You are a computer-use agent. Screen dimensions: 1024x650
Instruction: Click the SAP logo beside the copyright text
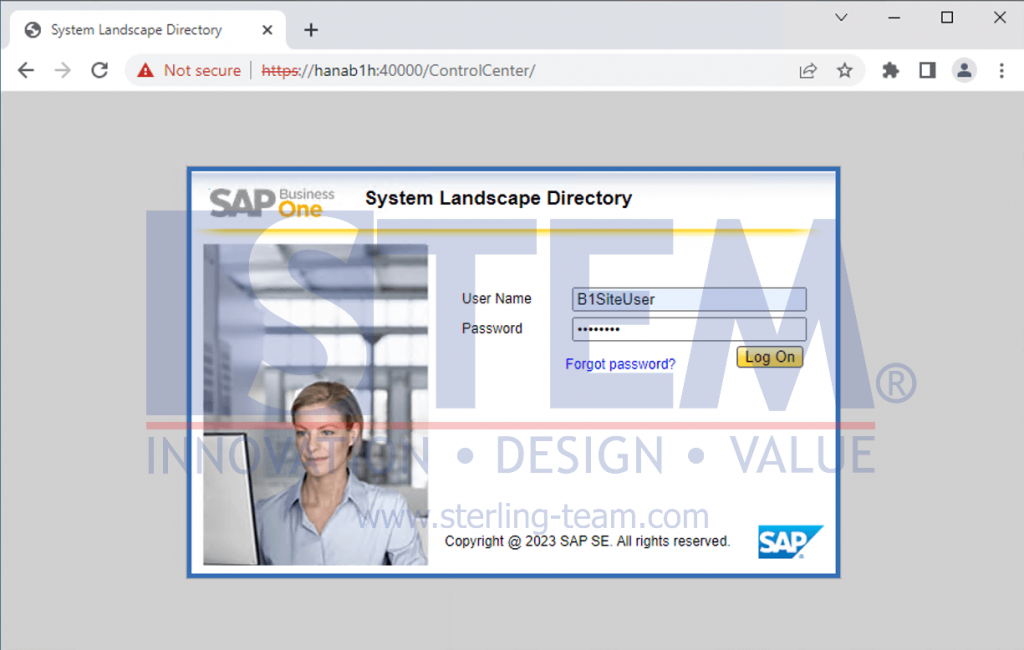pyautogui.click(x=790, y=541)
